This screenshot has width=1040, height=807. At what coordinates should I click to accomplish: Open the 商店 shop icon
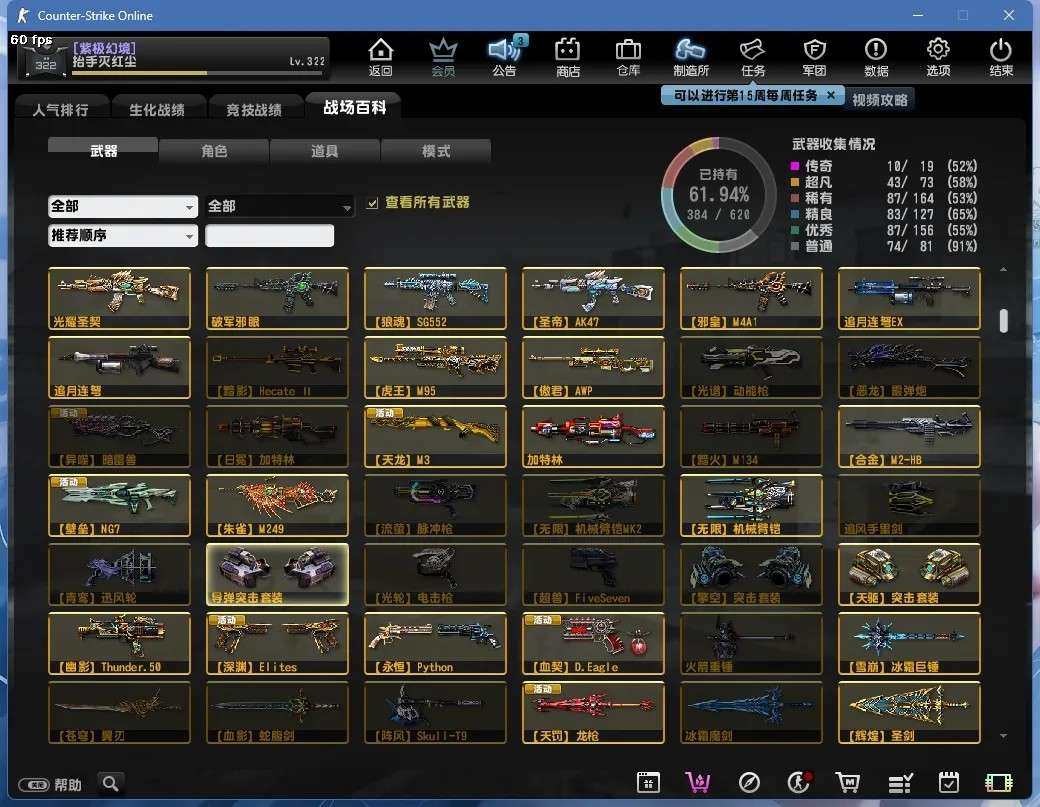pyautogui.click(x=567, y=56)
